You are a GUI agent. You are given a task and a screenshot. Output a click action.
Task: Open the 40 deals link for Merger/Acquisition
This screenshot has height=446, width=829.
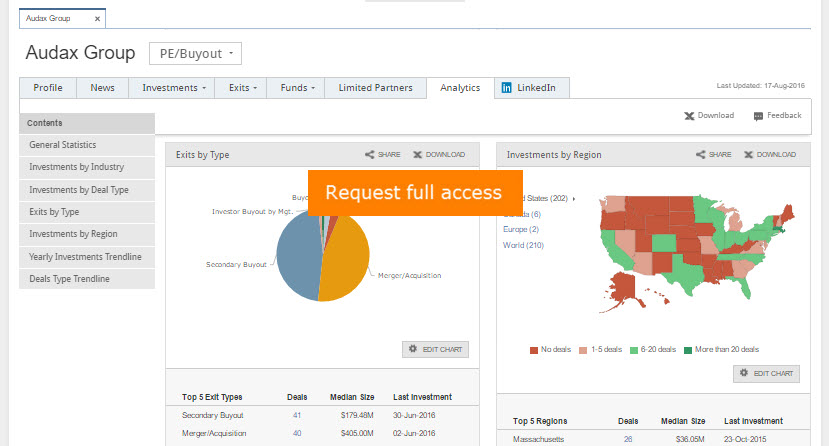[x=297, y=433]
